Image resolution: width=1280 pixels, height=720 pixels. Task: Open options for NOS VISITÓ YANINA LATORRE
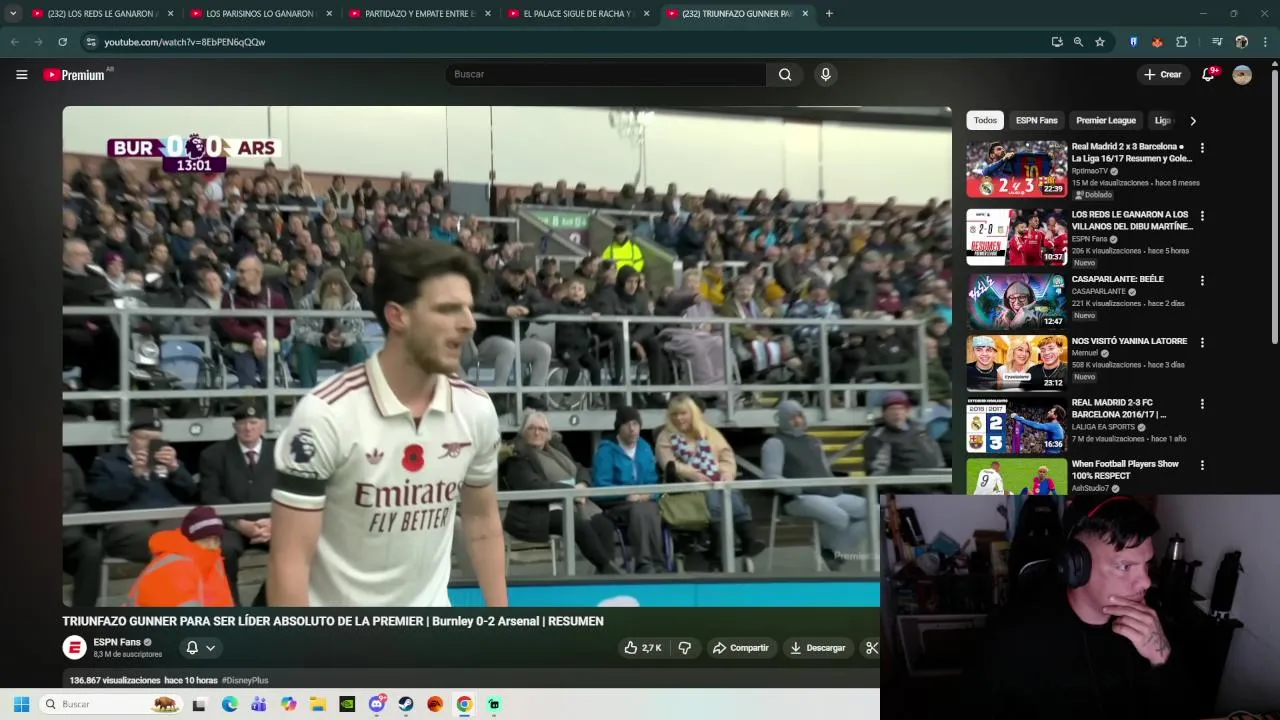tap(1202, 343)
